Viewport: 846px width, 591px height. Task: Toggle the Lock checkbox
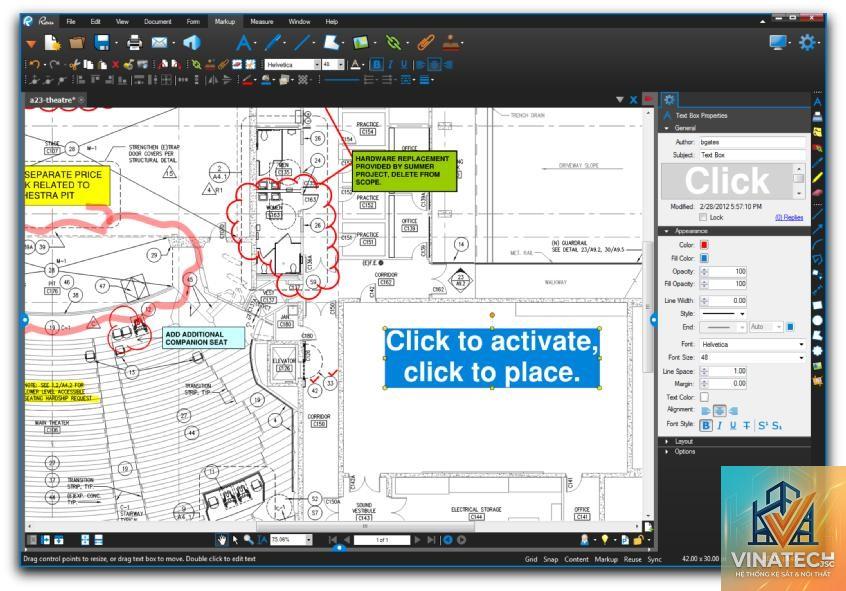click(x=702, y=217)
